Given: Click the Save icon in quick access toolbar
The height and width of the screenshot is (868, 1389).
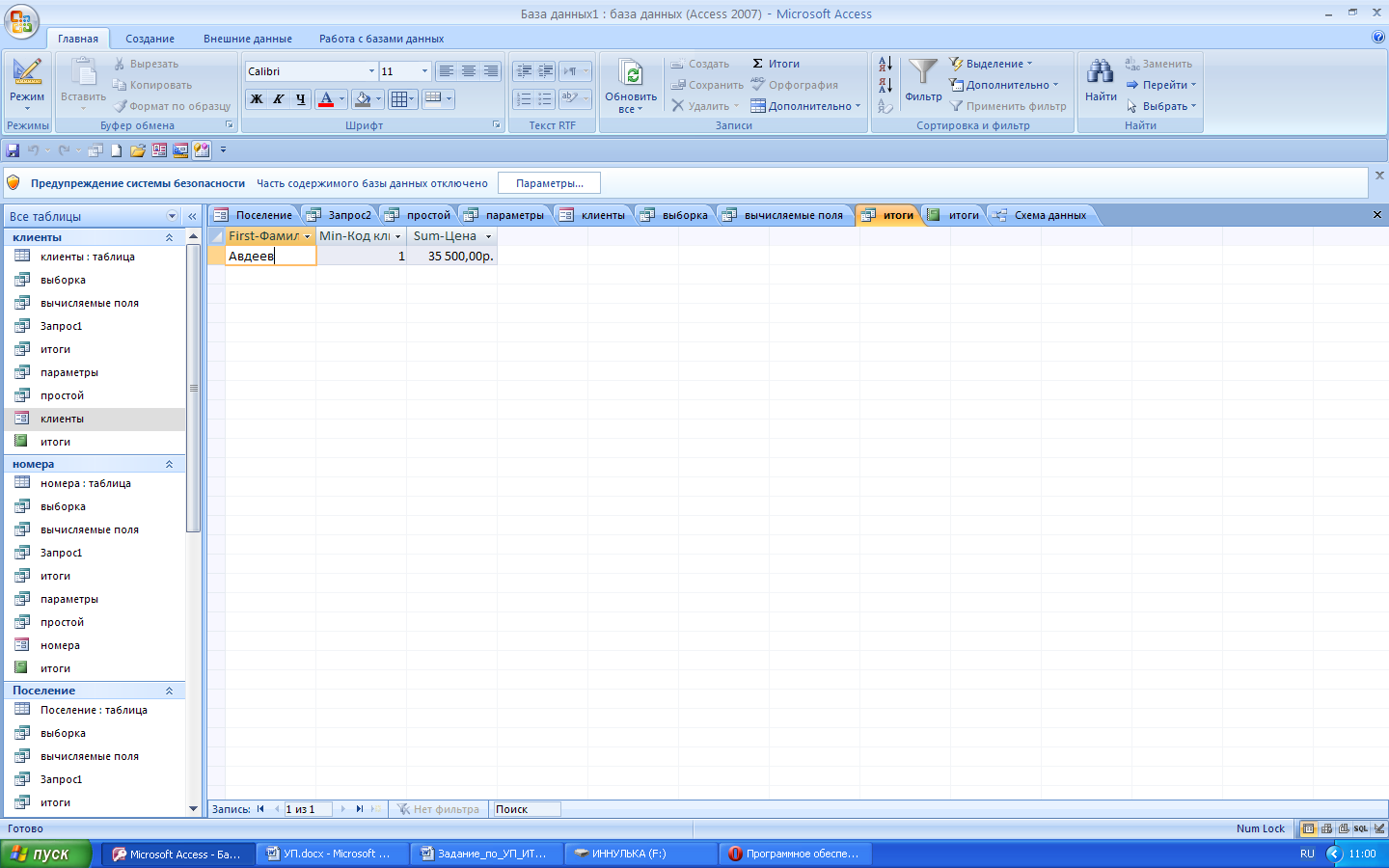Looking at the screenshot, I should 13,150.
